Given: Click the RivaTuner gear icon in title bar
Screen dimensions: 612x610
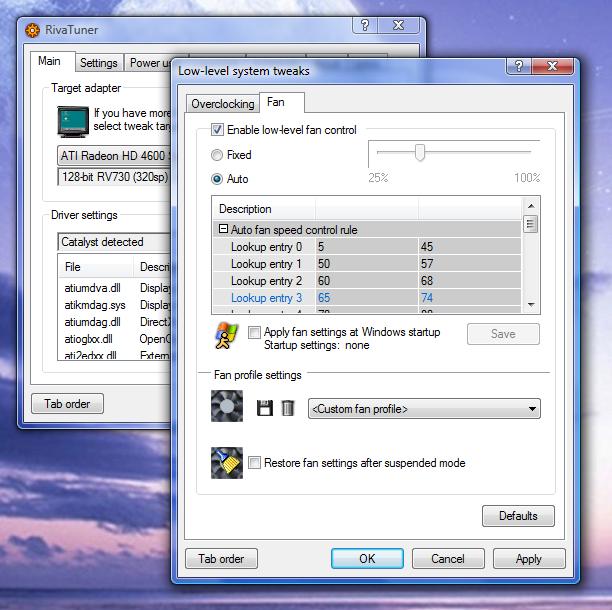Looking at the screenshot, I should pyautogui.click(x=34, y=29).
